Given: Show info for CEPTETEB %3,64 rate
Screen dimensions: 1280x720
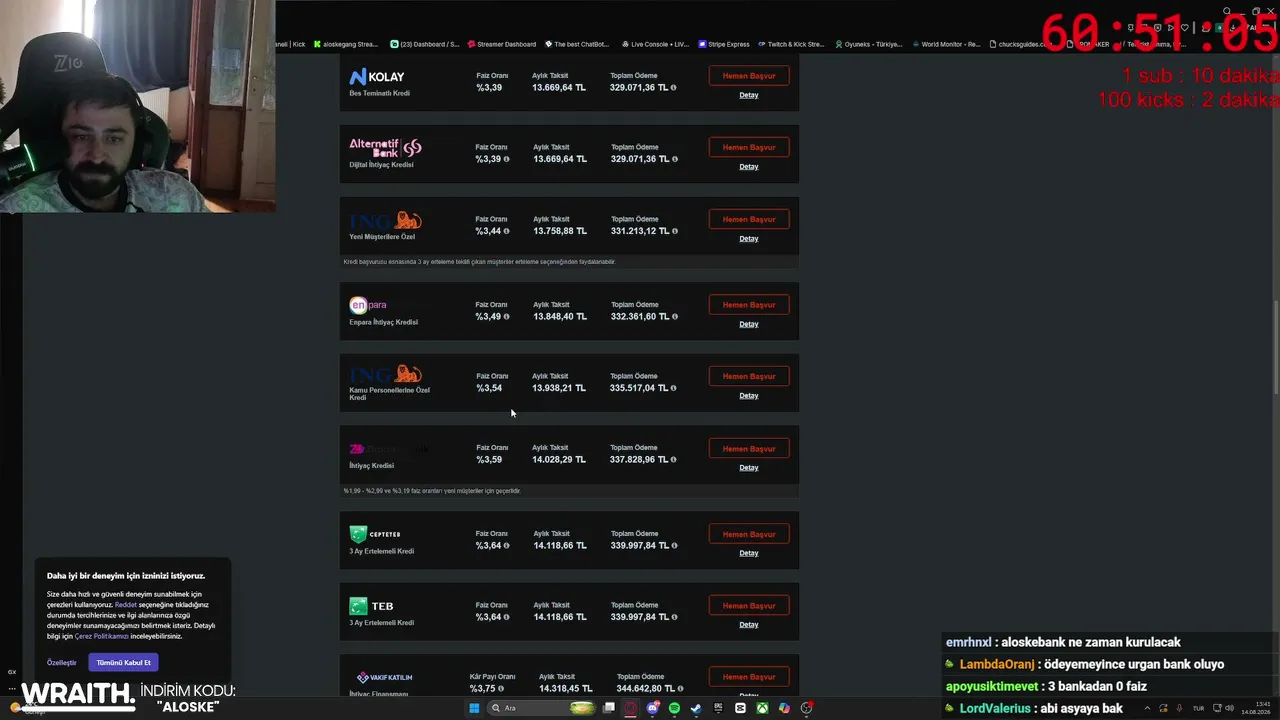Looking at the screenshot, I should (506, 546).
